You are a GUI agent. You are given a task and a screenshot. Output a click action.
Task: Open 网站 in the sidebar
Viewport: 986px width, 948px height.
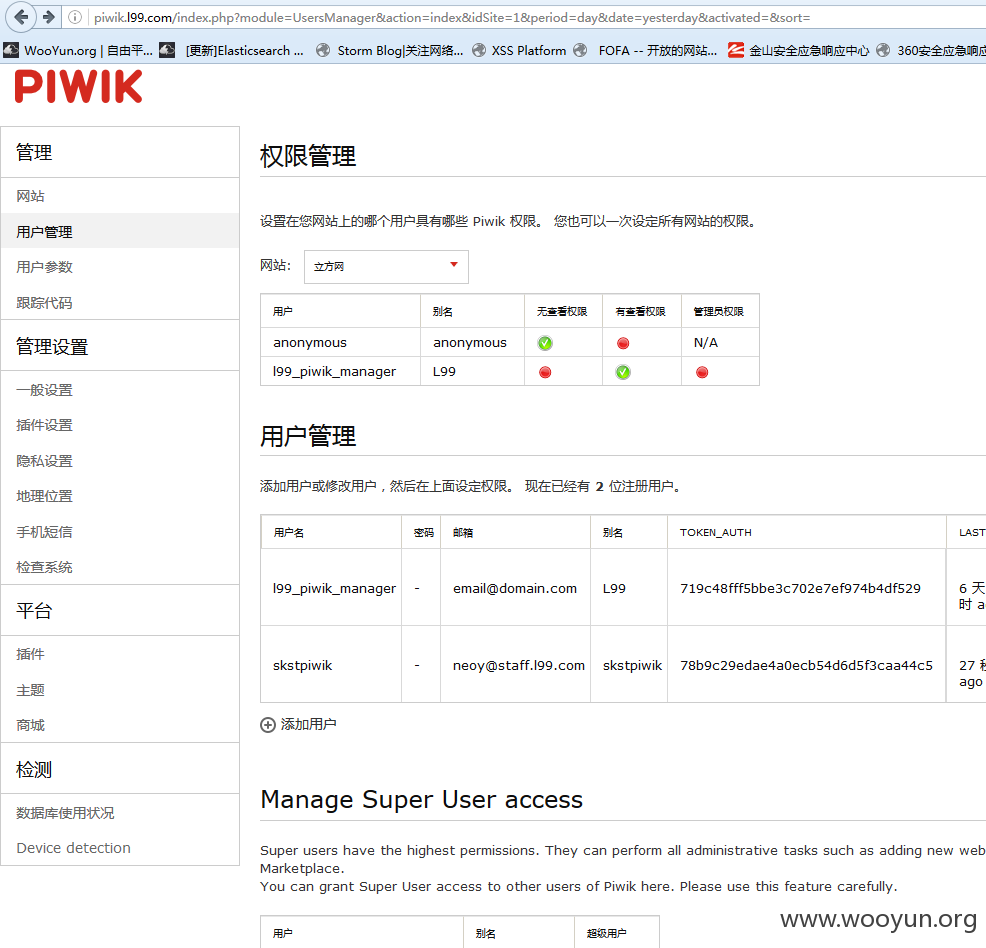30,196
